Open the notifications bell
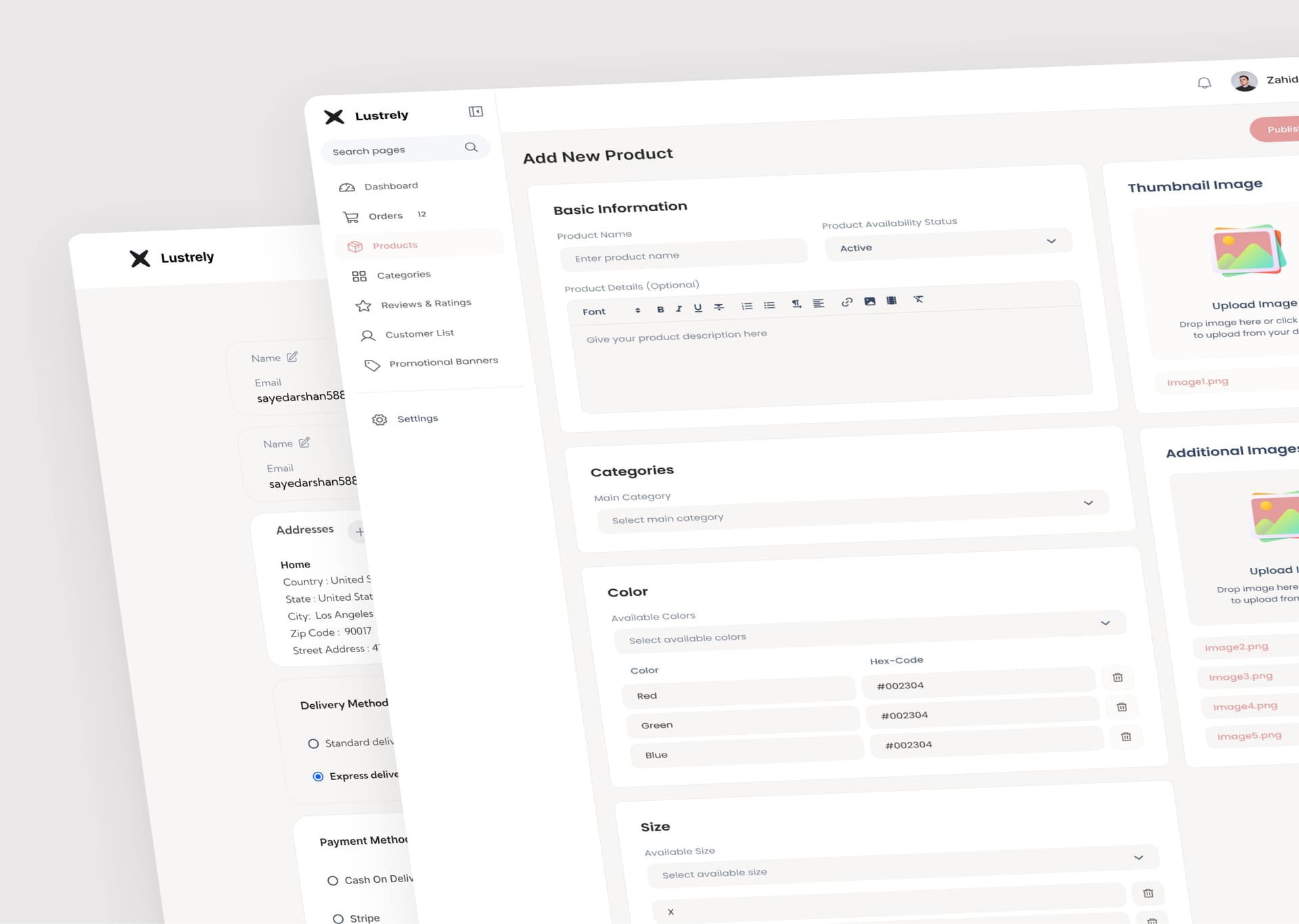 click(1204, 83)
